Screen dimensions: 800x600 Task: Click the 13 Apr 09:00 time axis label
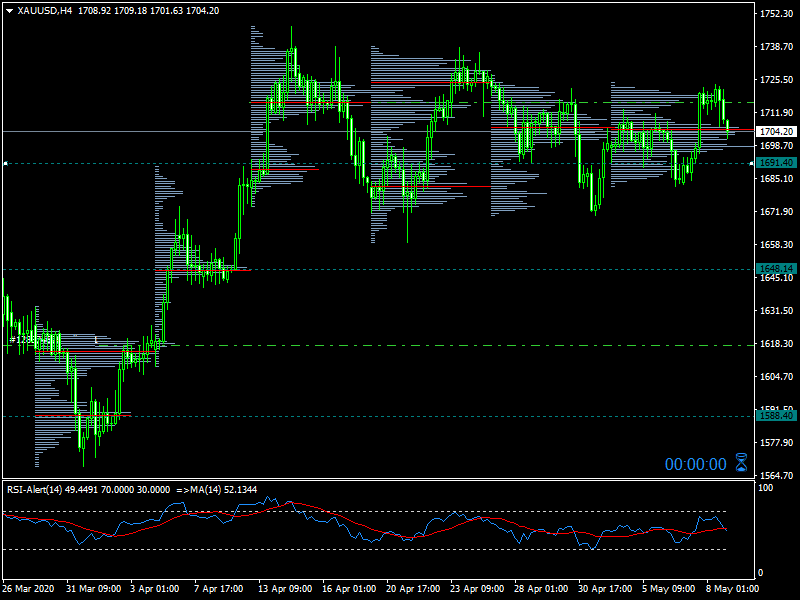[284, 589]
